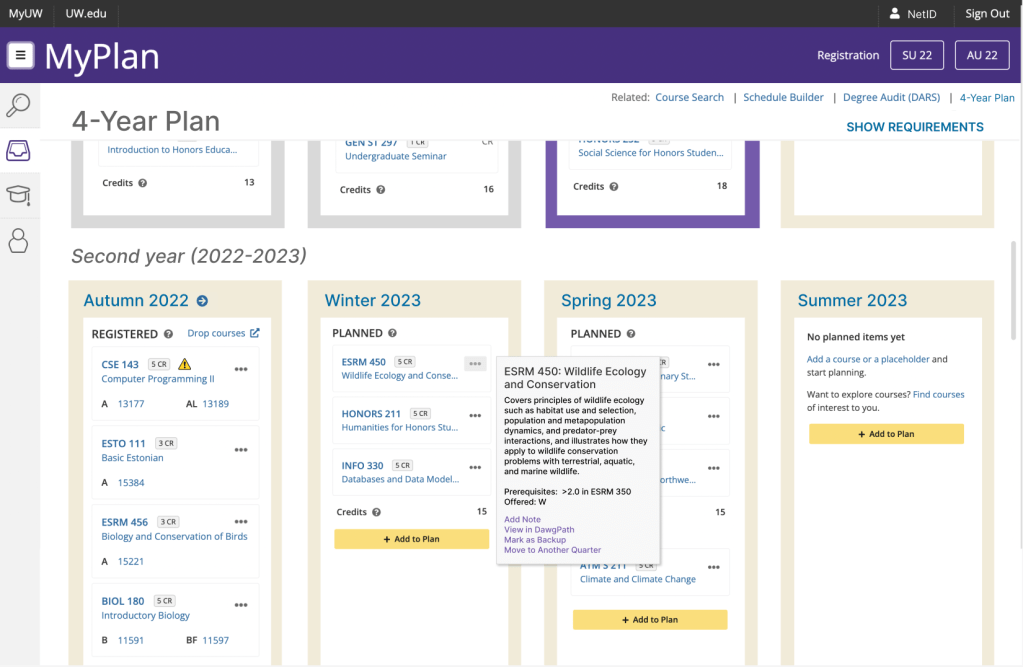Click the warning triangle on CSE 143
Viewport: 1023px width, 667px height.
point(184,364)
